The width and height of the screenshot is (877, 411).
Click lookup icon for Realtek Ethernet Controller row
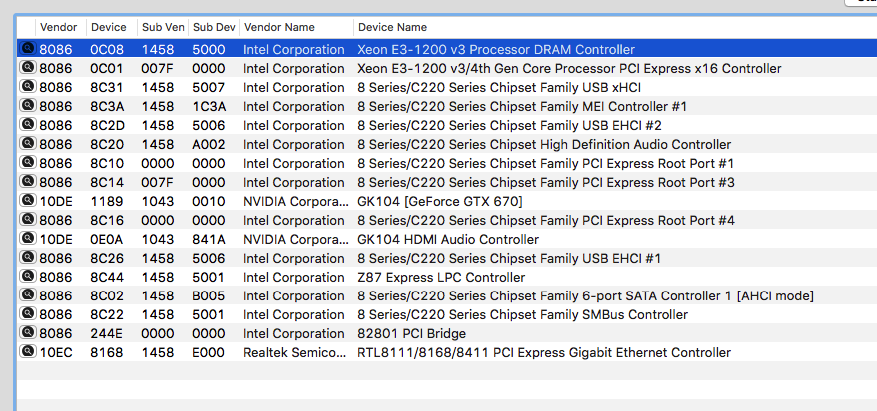click(x=27, y=352)
